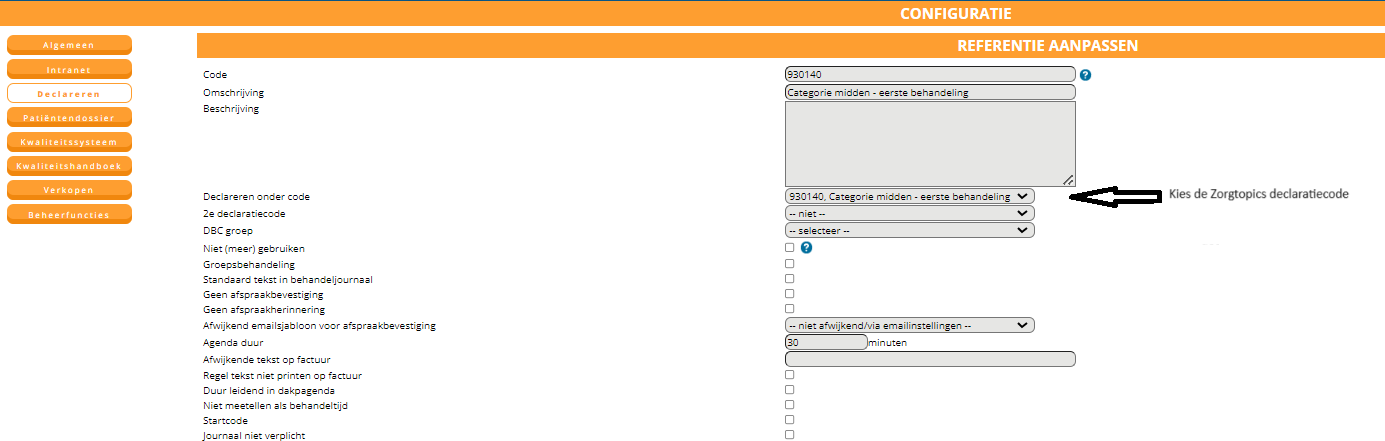The height and width of the screenshot is (441, 1385).
Task: Click the Agenda duur minutes field
Action: [826, 342]
